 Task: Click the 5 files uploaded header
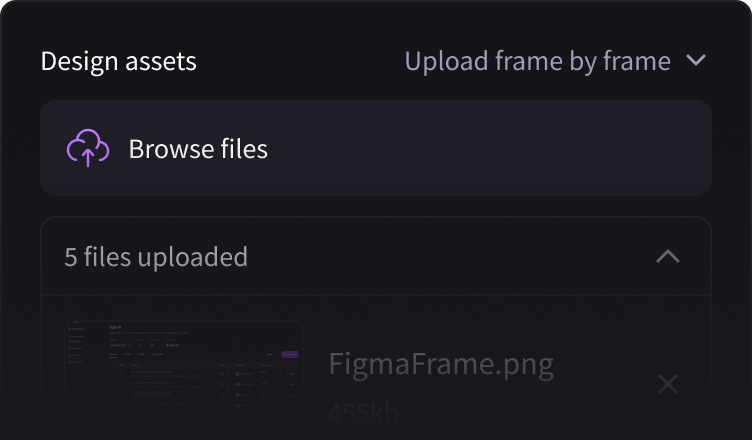pos(156,257)
